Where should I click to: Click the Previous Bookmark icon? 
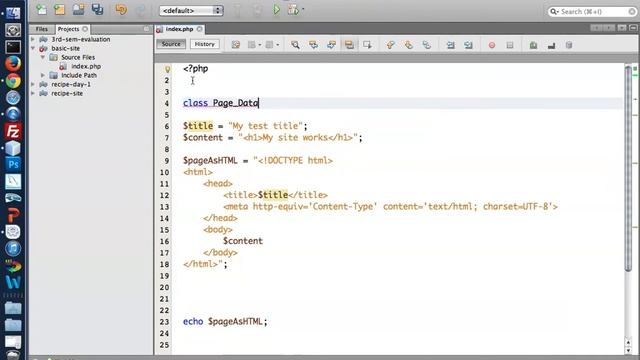(391, 45)
